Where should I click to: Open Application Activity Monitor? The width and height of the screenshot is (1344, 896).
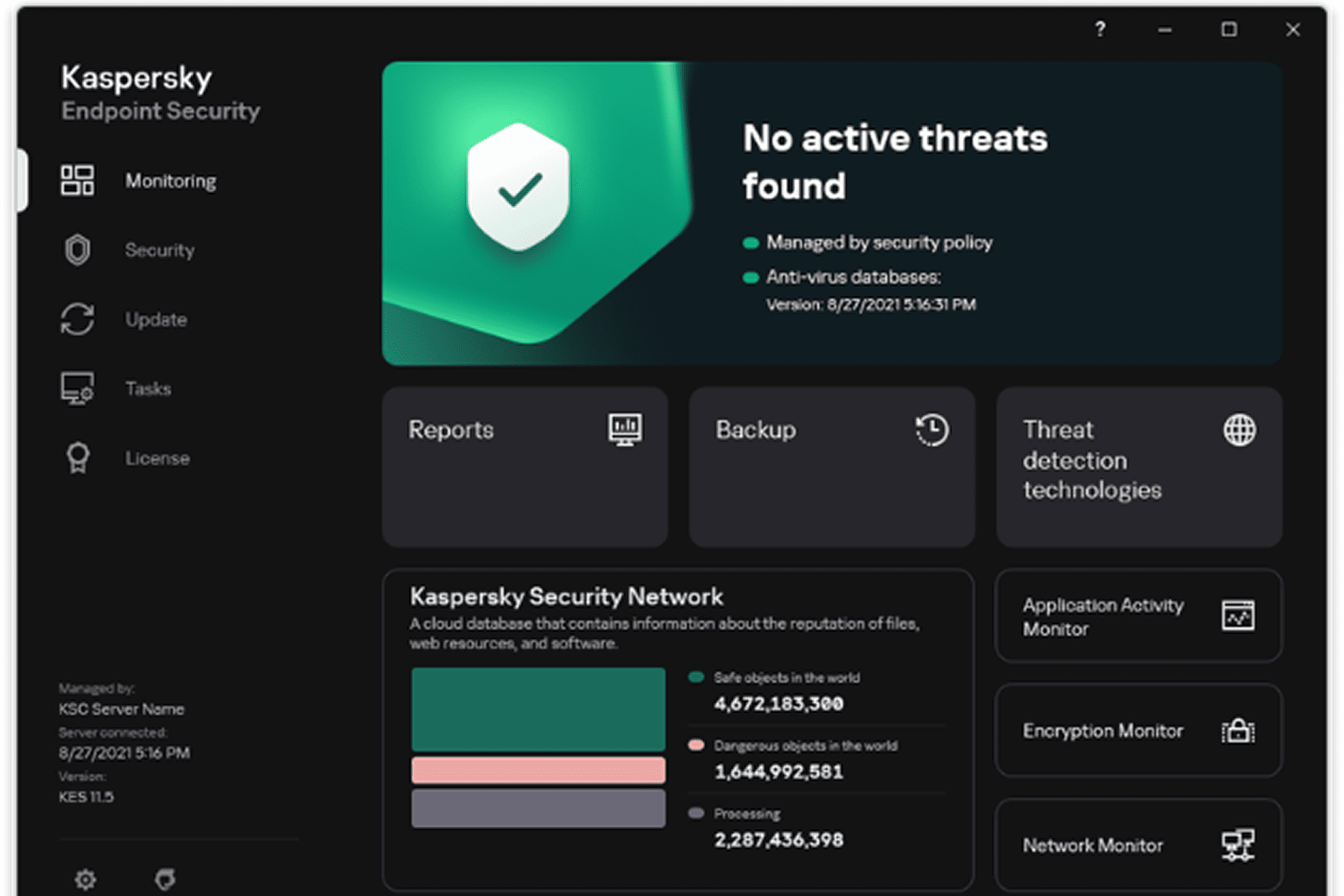click(1139, 616)
